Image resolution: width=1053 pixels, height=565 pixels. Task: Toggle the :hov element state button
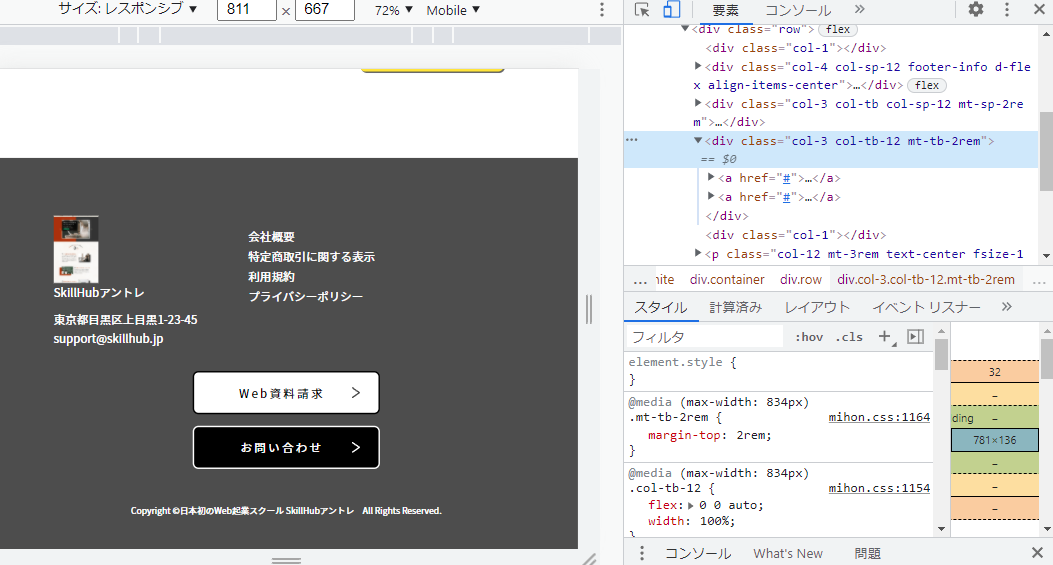click(x=809, y=337)
